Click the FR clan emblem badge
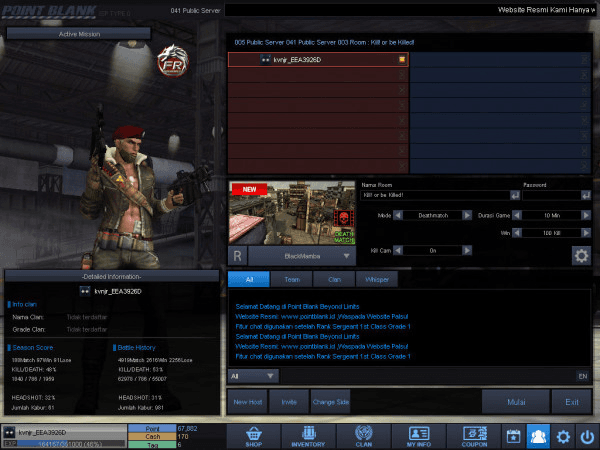Viewport: 600px width, 450px height. point(173,61)
